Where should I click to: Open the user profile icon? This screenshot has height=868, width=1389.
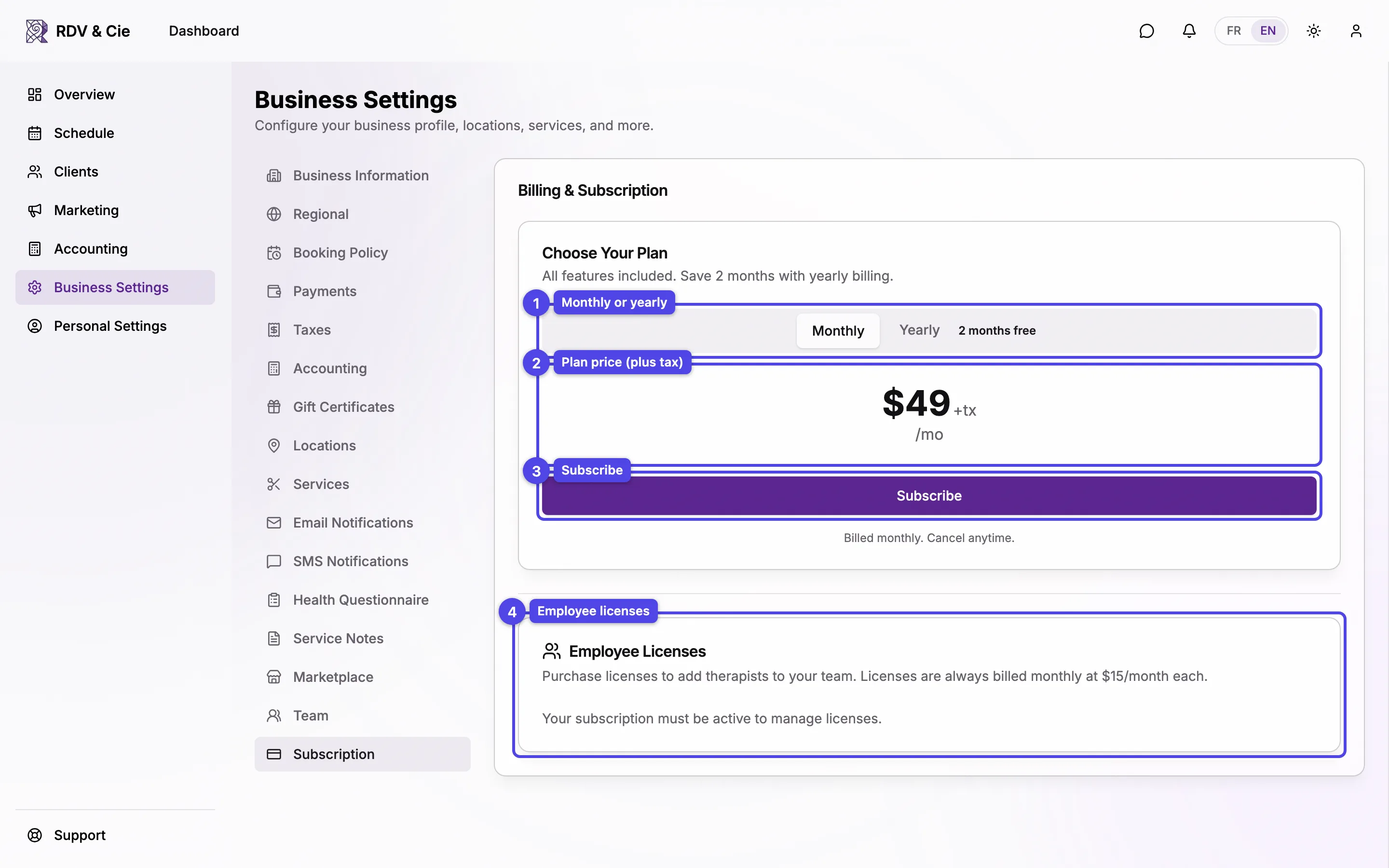pyautogui.click(x=1356, y=31)
